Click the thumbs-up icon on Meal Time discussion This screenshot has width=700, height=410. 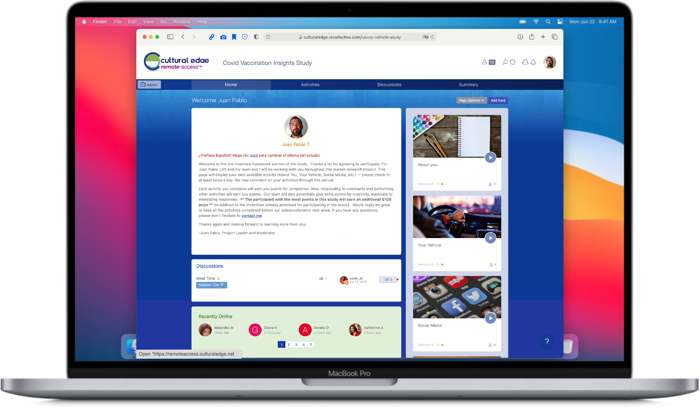tap(320, 279)
